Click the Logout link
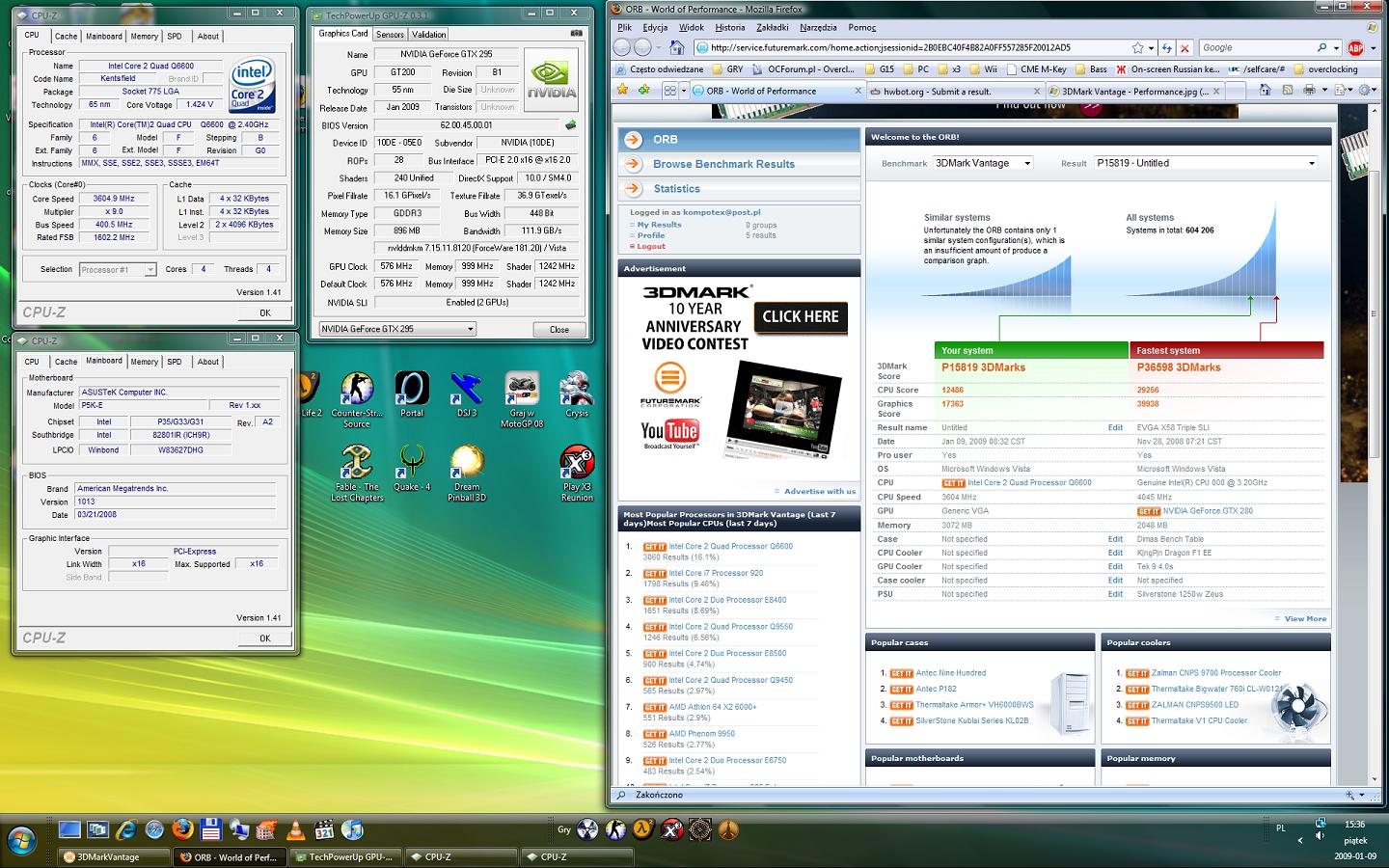Image resolution: width=1389 pixels, height=868 pixels. tap(651, 246)
